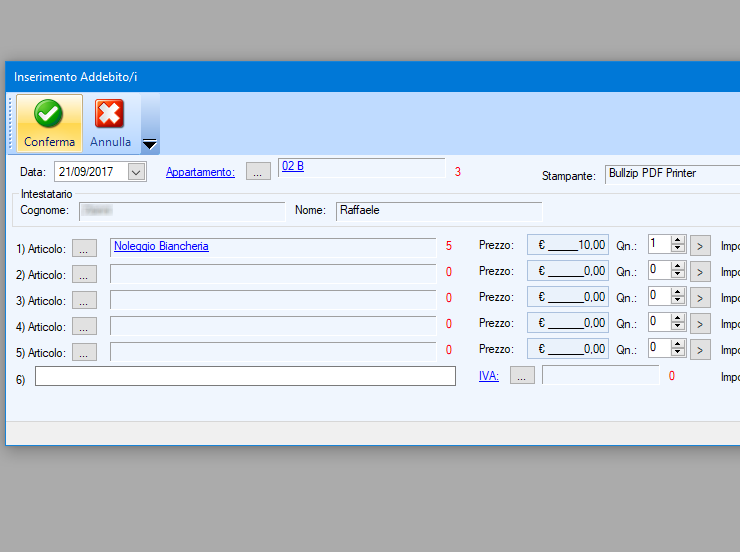
Task: Click the Appartamento link label
Action: click(x=200, y=172)
